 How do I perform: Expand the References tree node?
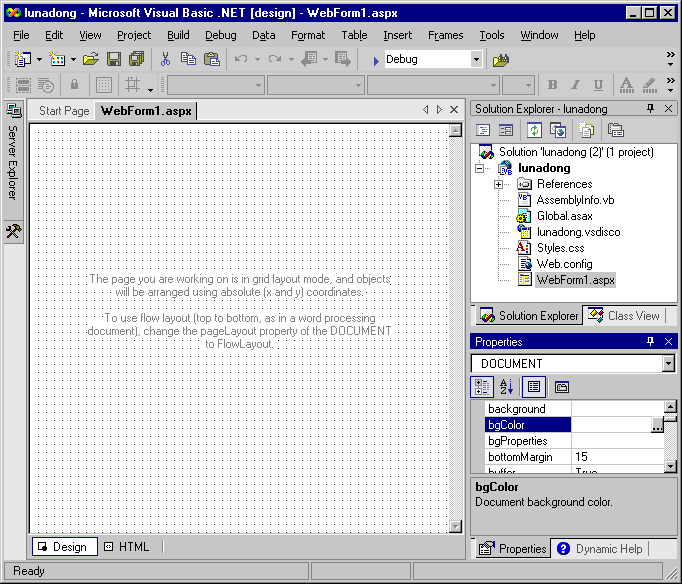pos(498,184)
